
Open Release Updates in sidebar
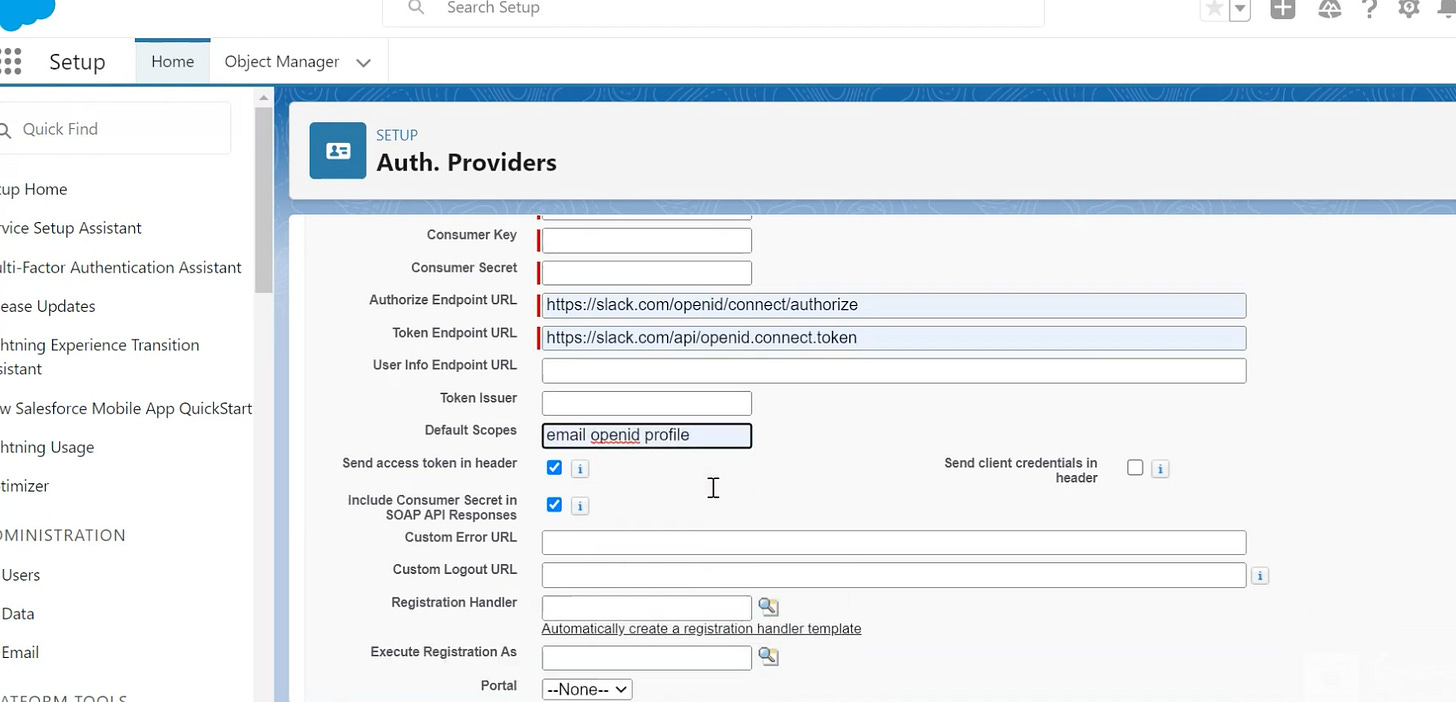pyautogui.click(x=48, y=306)
